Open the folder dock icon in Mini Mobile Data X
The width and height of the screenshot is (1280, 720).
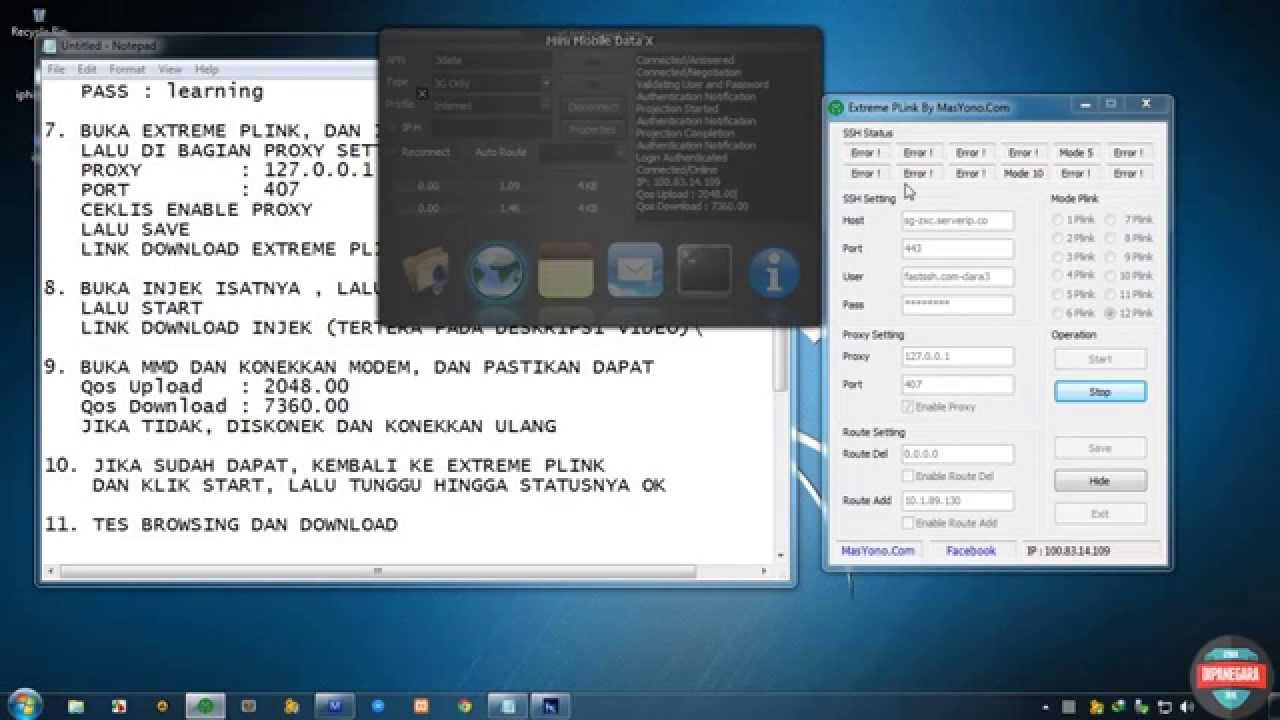click(425, 270)
